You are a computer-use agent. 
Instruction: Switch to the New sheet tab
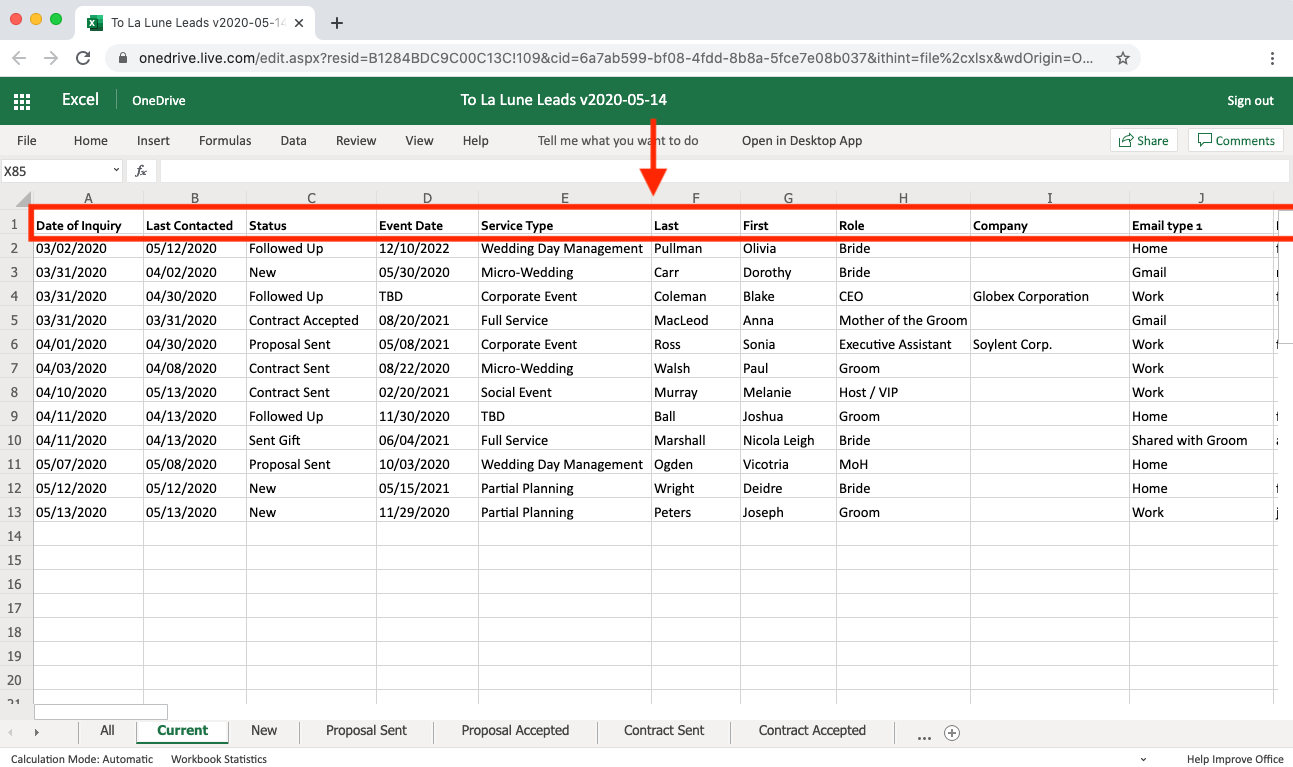264,731
